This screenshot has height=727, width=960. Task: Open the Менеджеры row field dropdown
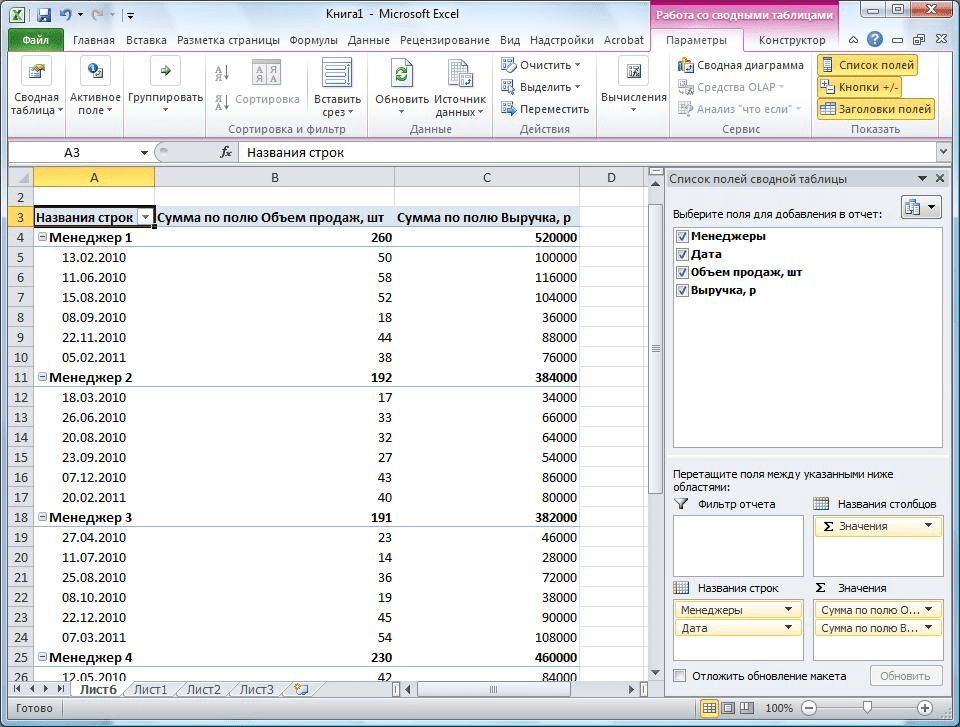pyautogui.click(x=789, y=609)
